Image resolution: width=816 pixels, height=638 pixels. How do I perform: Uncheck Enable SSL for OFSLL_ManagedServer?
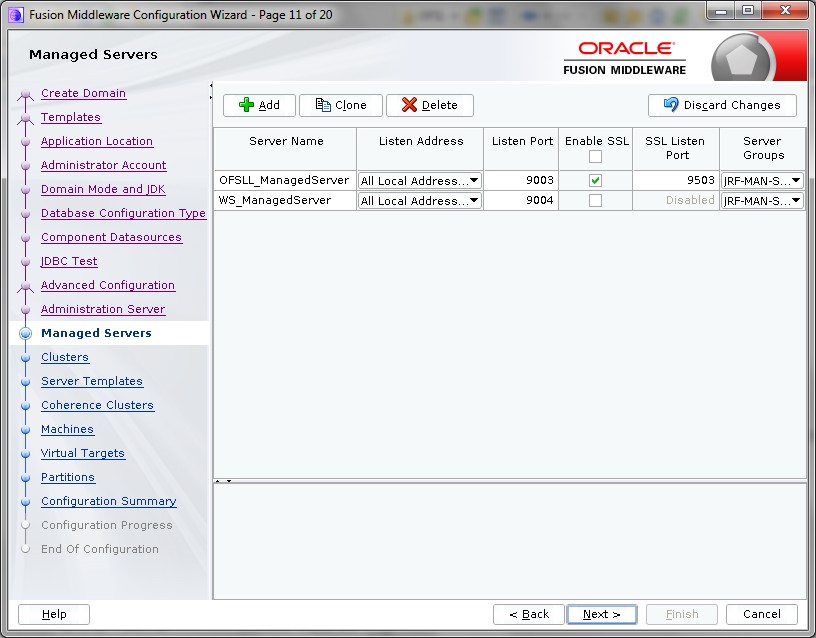tap(595, 181)
